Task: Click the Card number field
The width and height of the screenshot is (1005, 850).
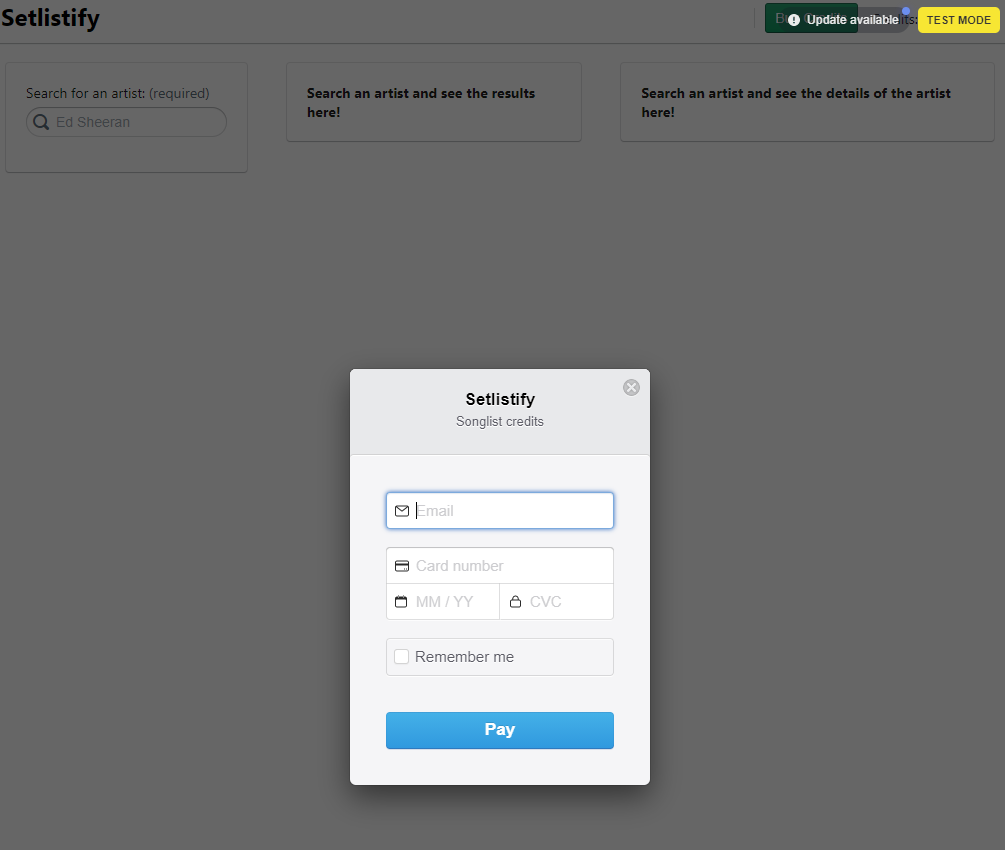Action: 499,565
